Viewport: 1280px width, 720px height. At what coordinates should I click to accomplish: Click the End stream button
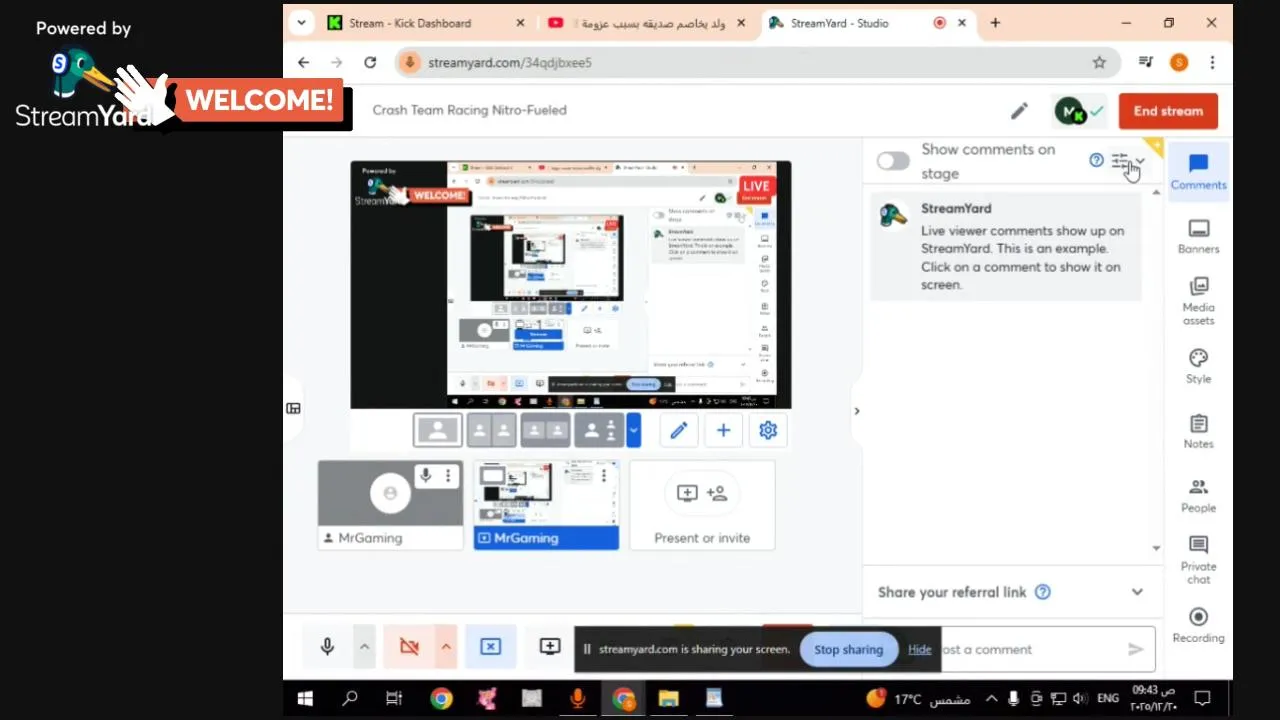point(1168,111)
